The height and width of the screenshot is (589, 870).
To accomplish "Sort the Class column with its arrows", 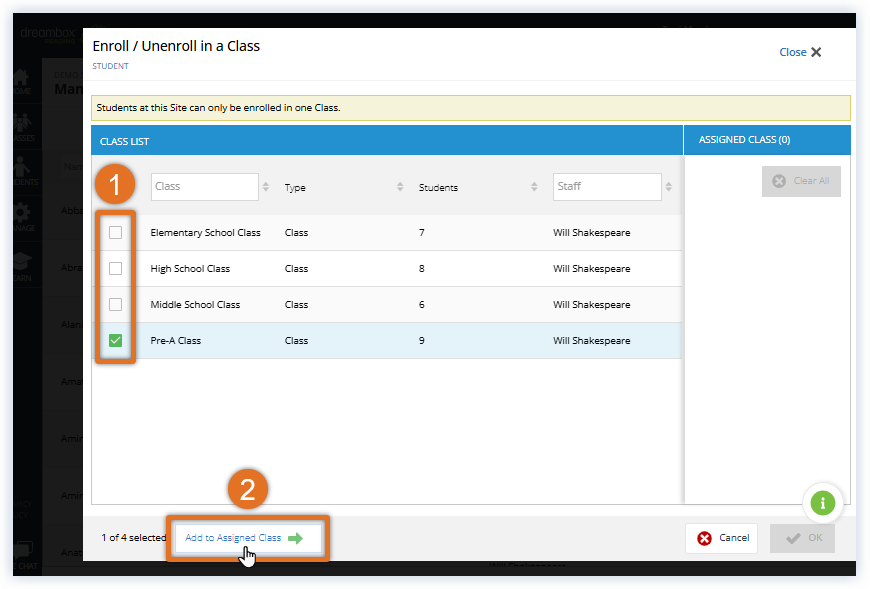I will [x=268, y=186].
